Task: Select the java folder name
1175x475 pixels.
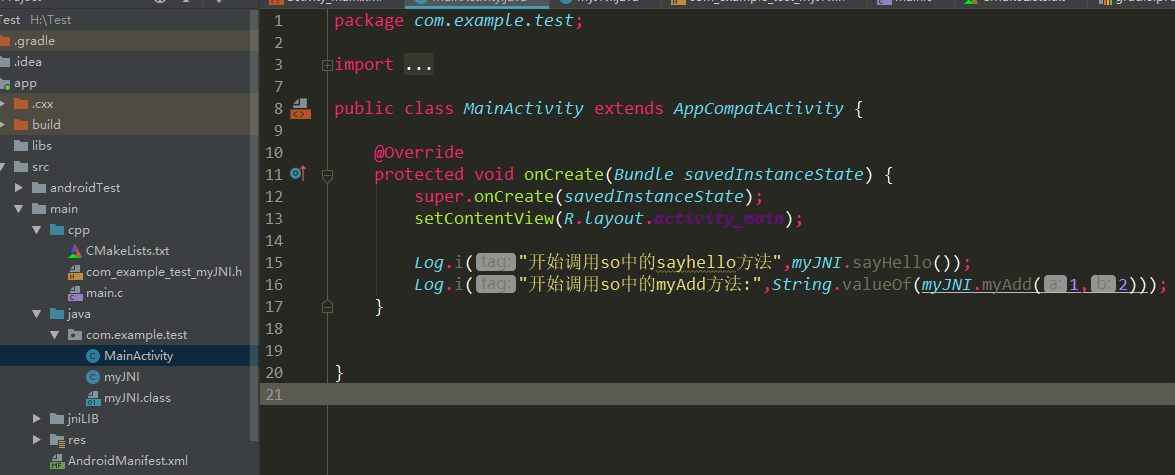Action: click(x=79, y=314)
